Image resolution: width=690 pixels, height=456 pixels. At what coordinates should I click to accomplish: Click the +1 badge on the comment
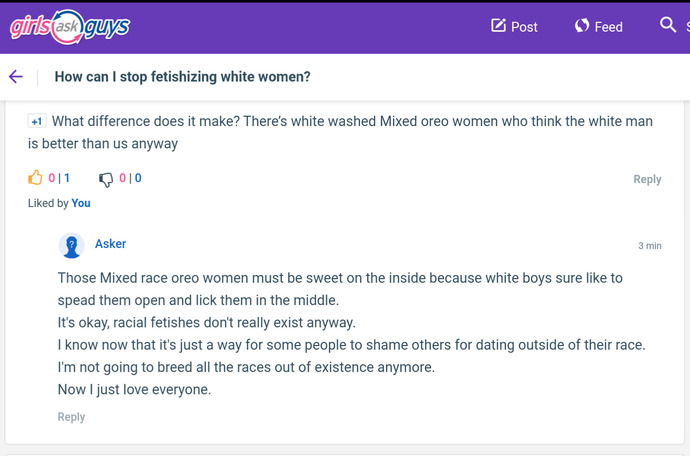[x=37, y=121]
